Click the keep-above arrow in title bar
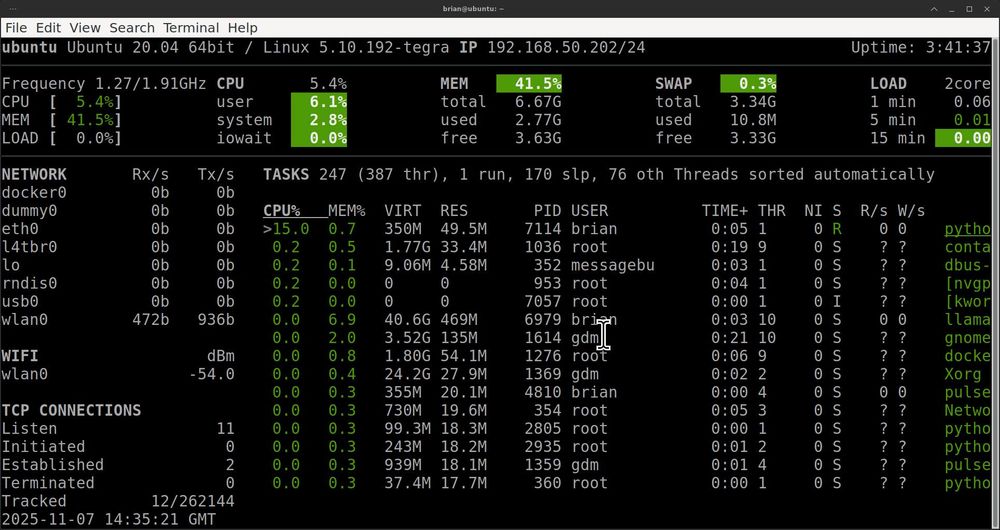 934,9
